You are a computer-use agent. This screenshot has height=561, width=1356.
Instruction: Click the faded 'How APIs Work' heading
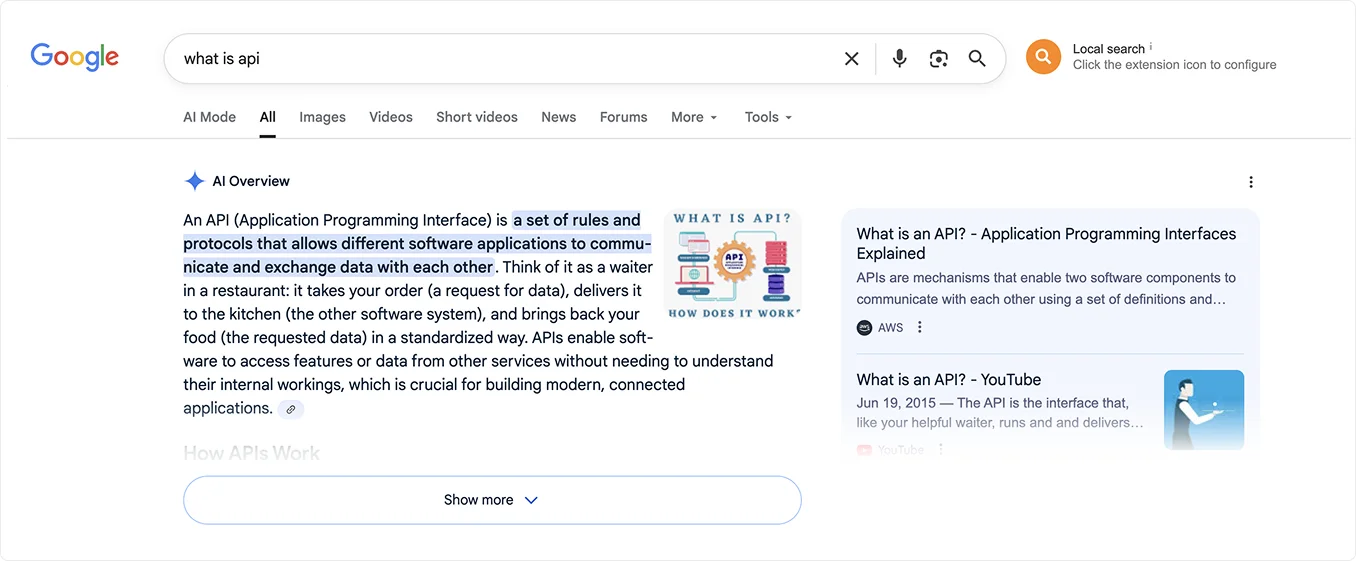tap(251, 453)
